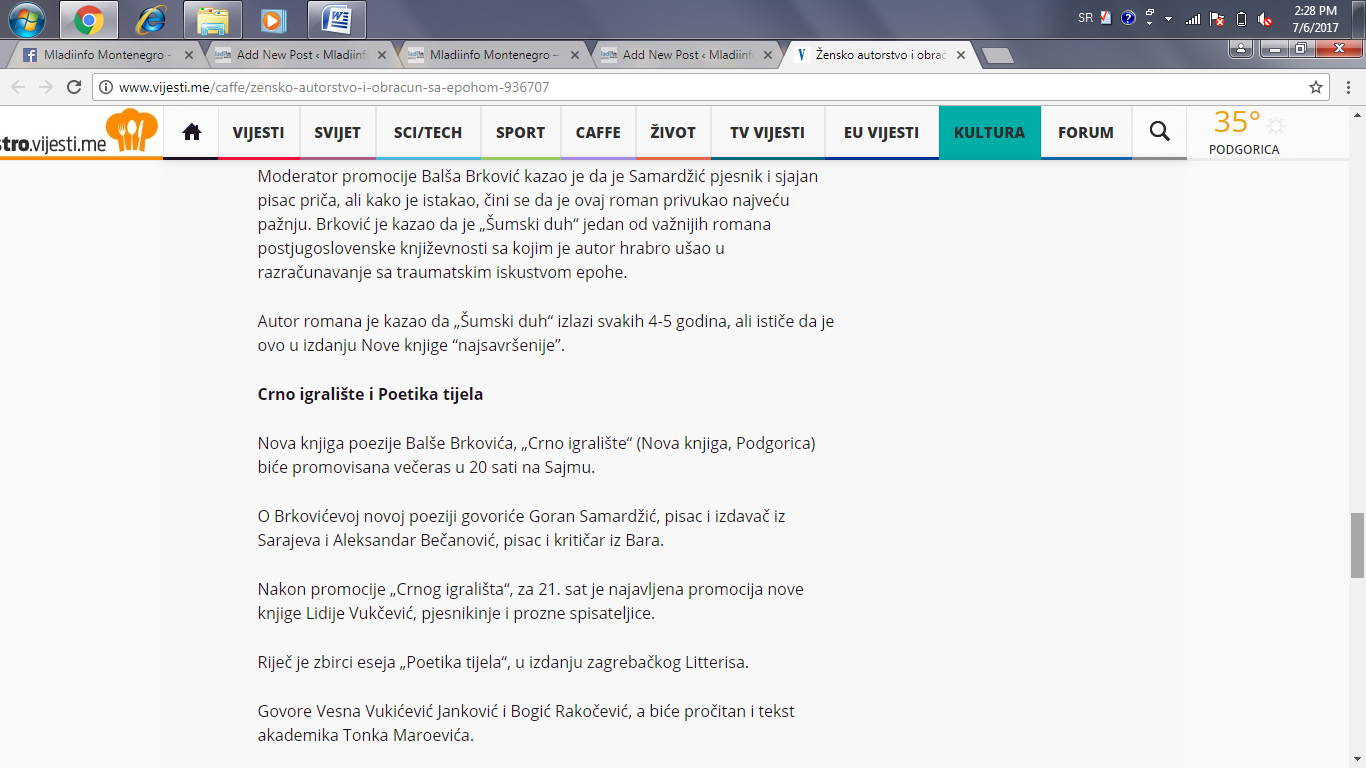Go to the SPORT menu section

point(520,132)
